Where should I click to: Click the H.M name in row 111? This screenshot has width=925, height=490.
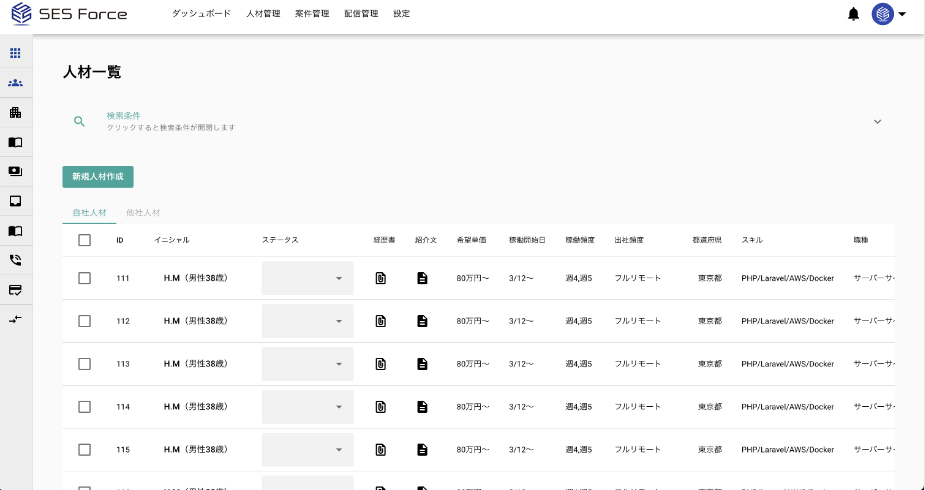point(195,278)
